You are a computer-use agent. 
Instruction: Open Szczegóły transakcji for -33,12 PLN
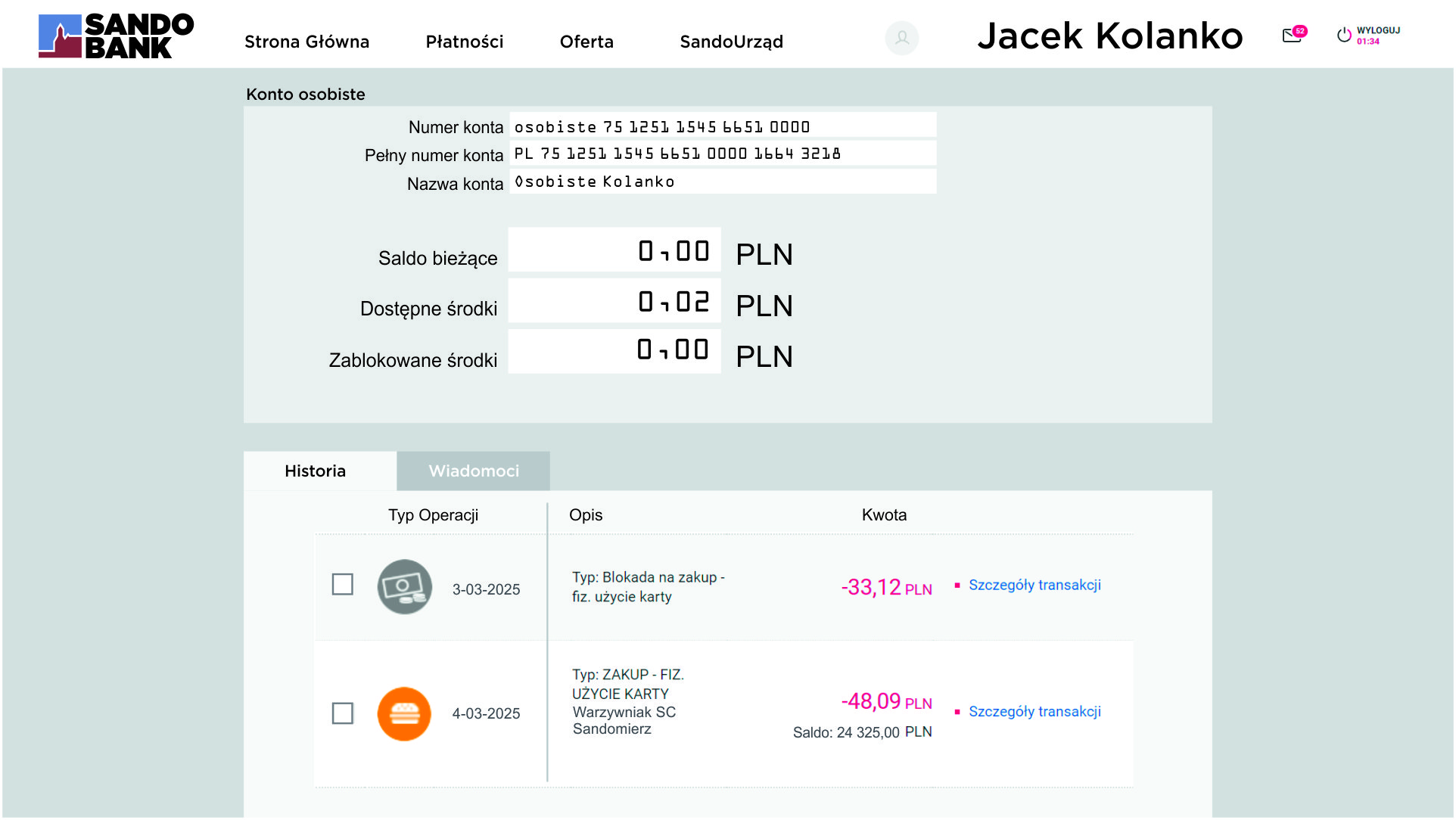1034,585
